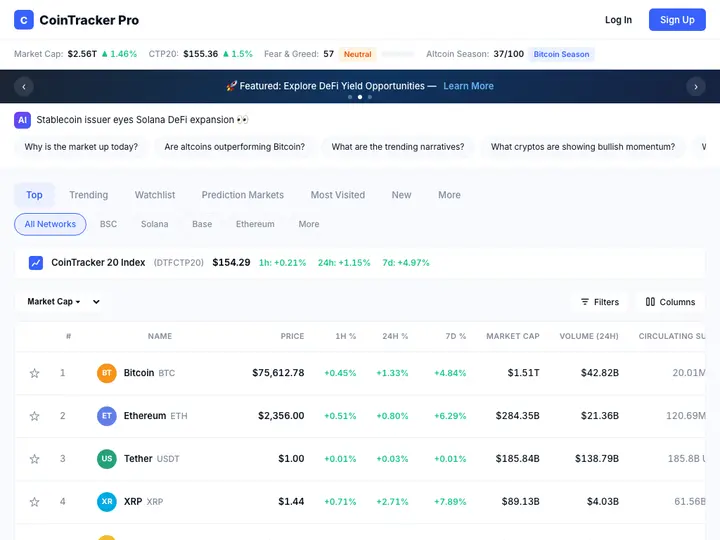This screenshot has width=720, height=540.
Task: Click Ethereum market cap $284.35B
Action: point(517,416)
